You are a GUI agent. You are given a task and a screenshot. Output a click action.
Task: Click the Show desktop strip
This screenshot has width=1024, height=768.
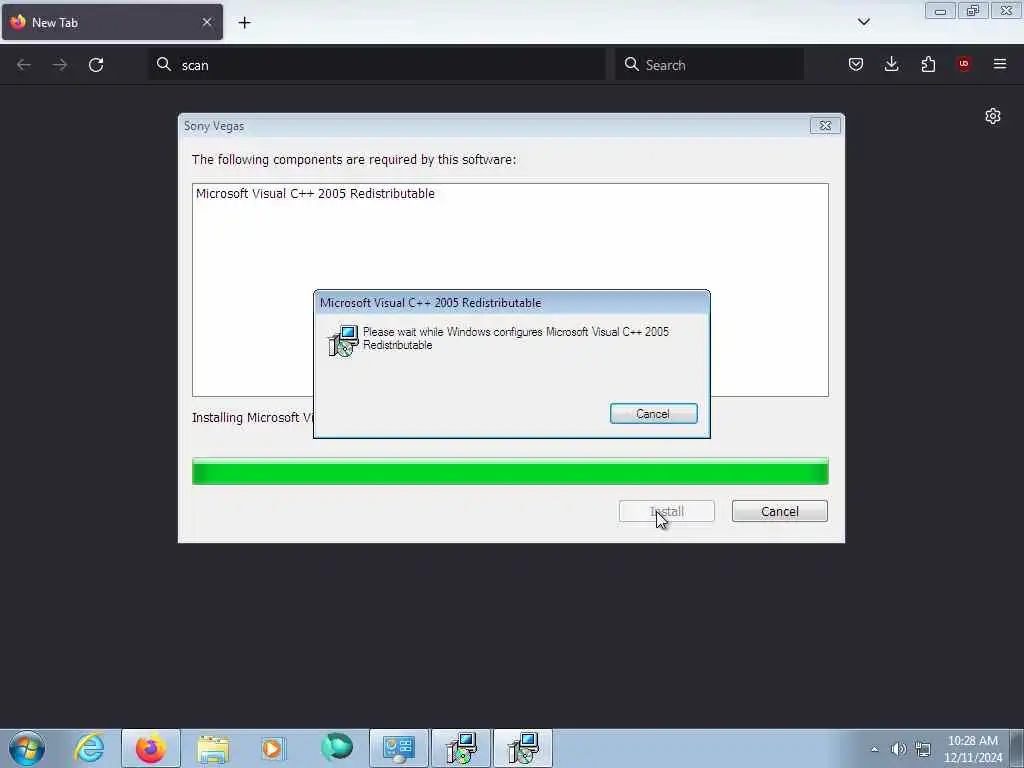tap(1017, 748)
